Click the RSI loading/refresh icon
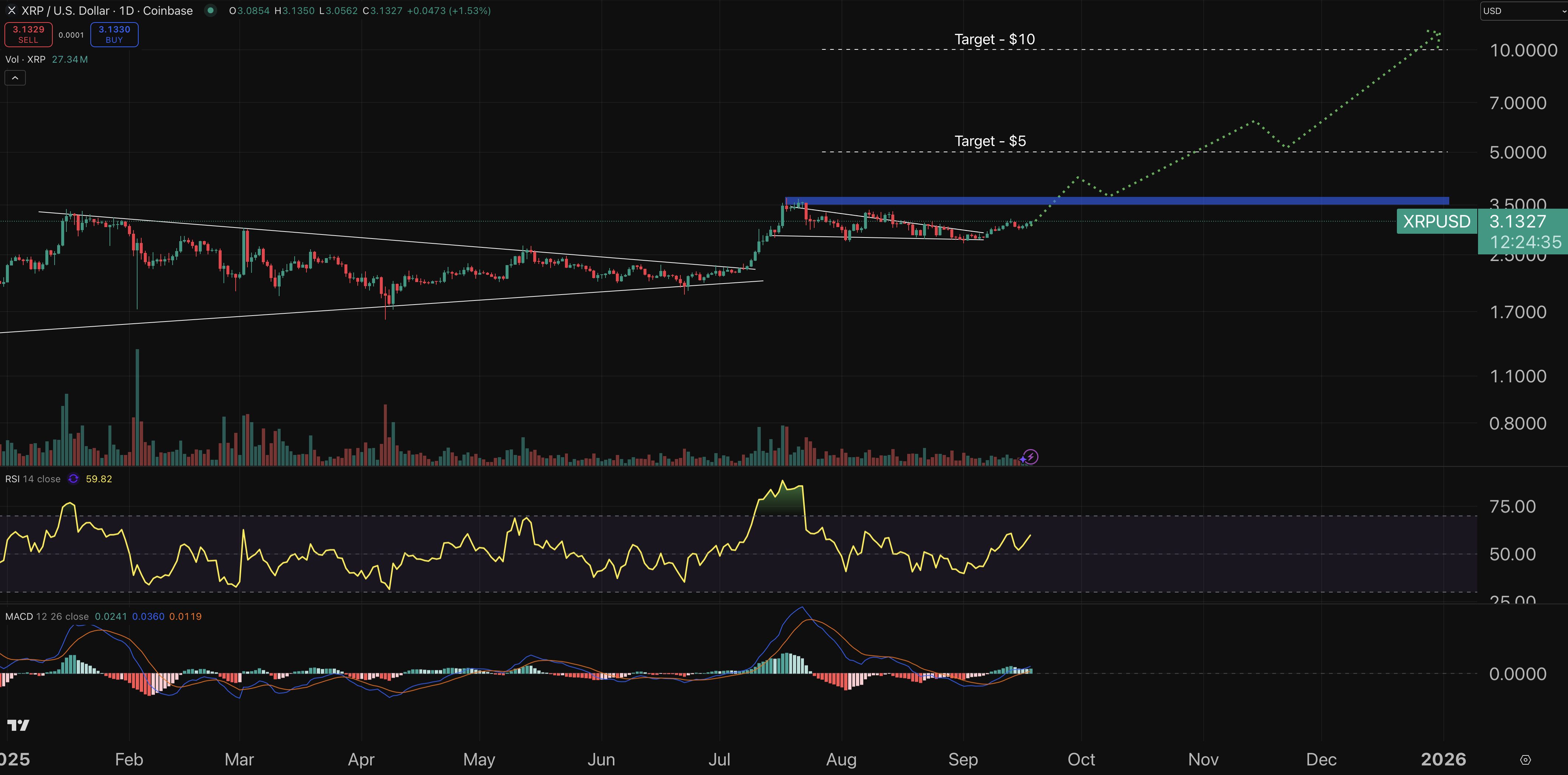The image size is (1568, 775). pos(73,479)
